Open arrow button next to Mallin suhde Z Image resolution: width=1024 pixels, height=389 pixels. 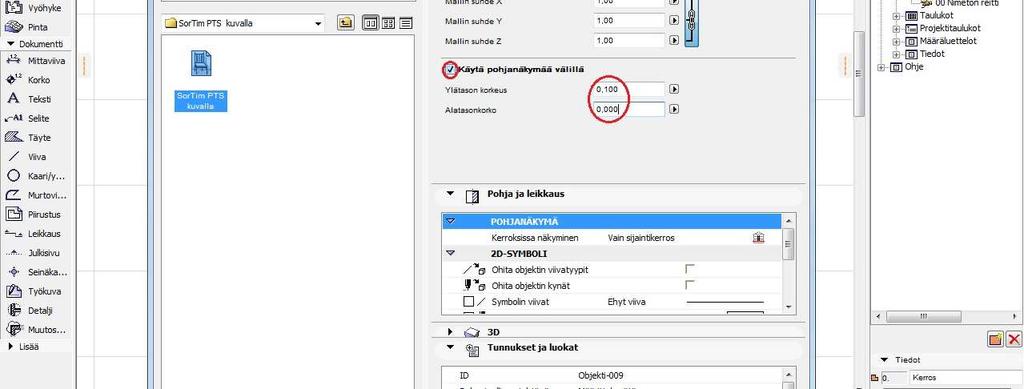tap(675, 40)
